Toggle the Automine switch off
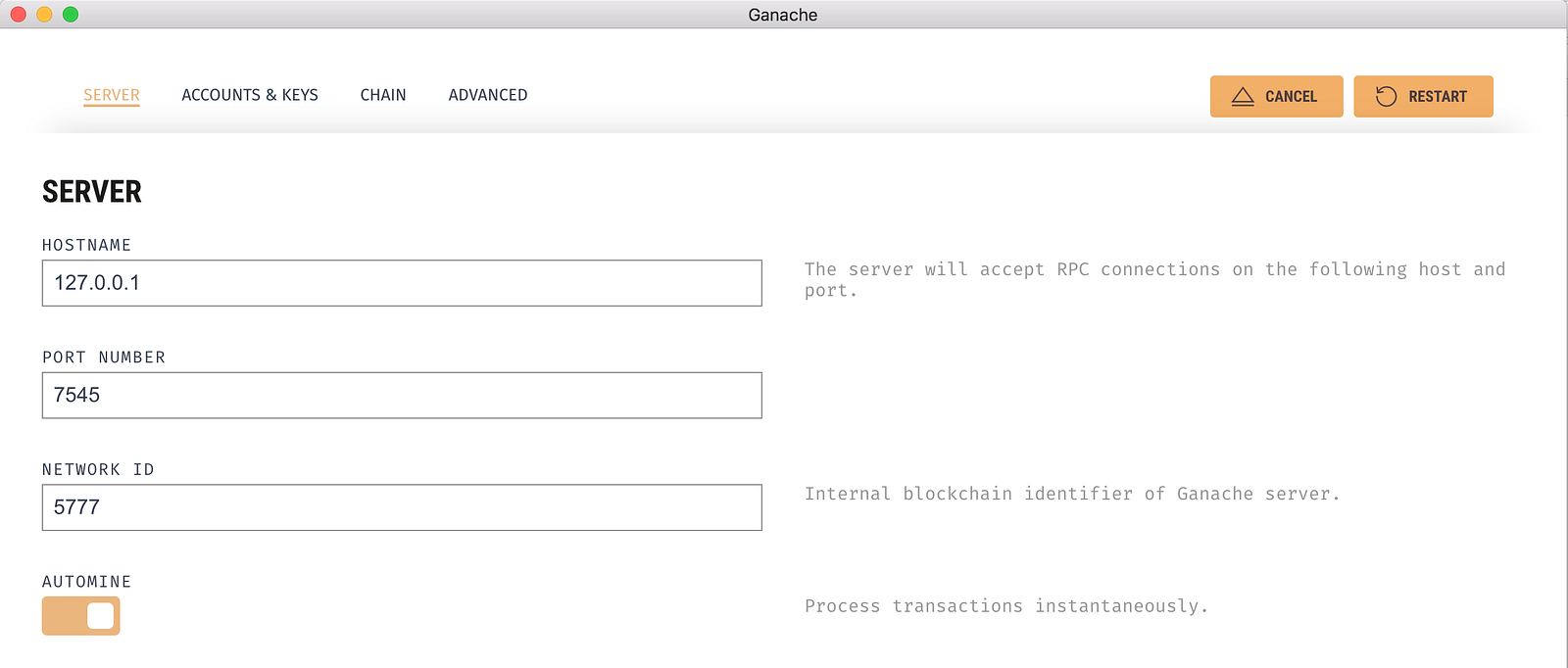Screen dimensions: 1568x668 coord(80,616)
